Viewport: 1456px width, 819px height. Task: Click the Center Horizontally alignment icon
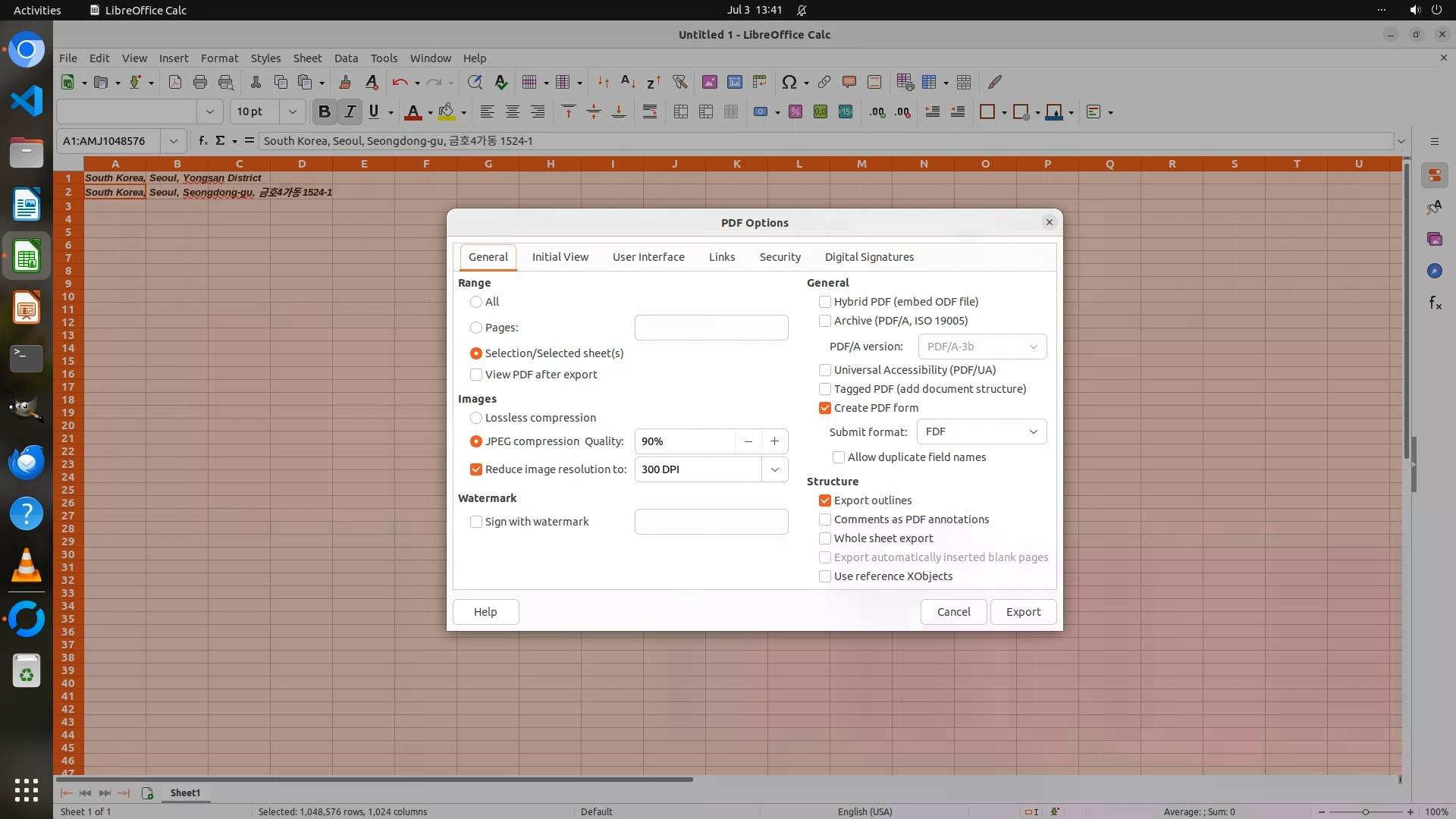coord(513,112)
